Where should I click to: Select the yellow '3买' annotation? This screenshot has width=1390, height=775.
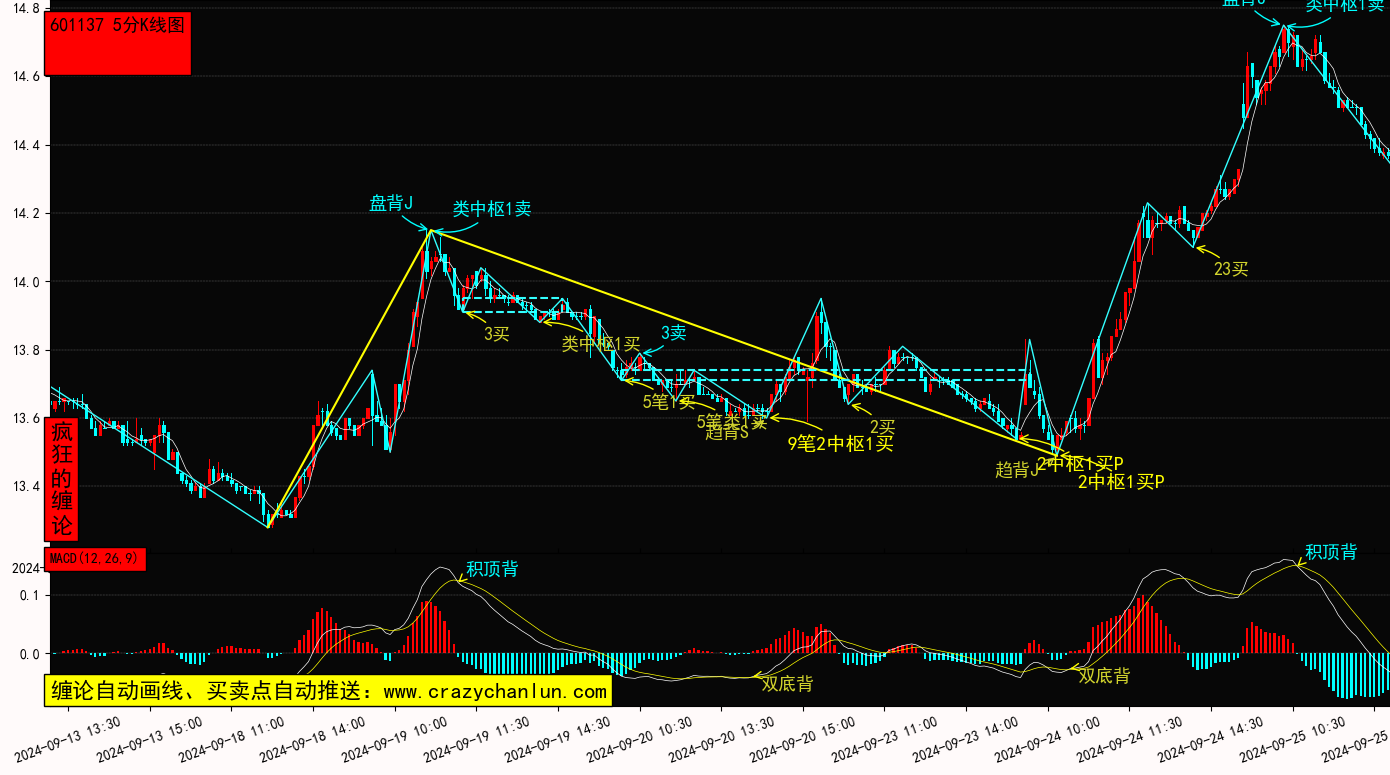coord(497,334)
